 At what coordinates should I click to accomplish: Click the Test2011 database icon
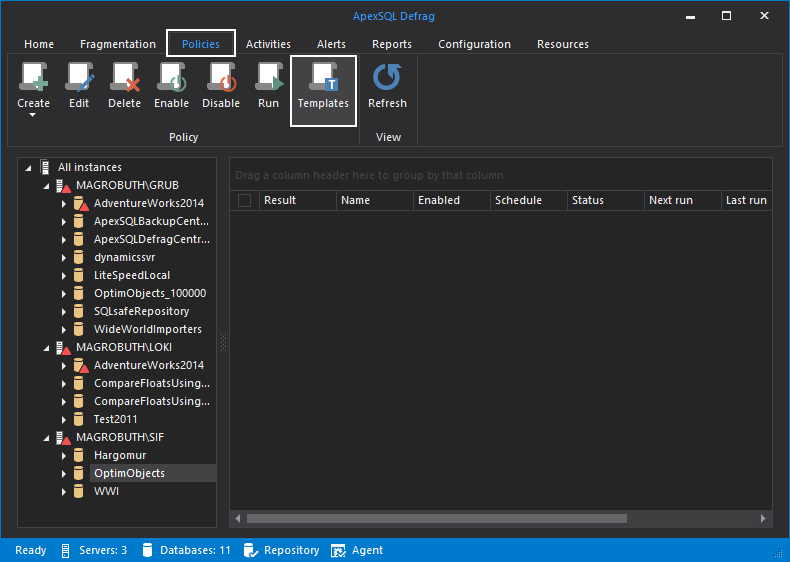pos(79,419)
